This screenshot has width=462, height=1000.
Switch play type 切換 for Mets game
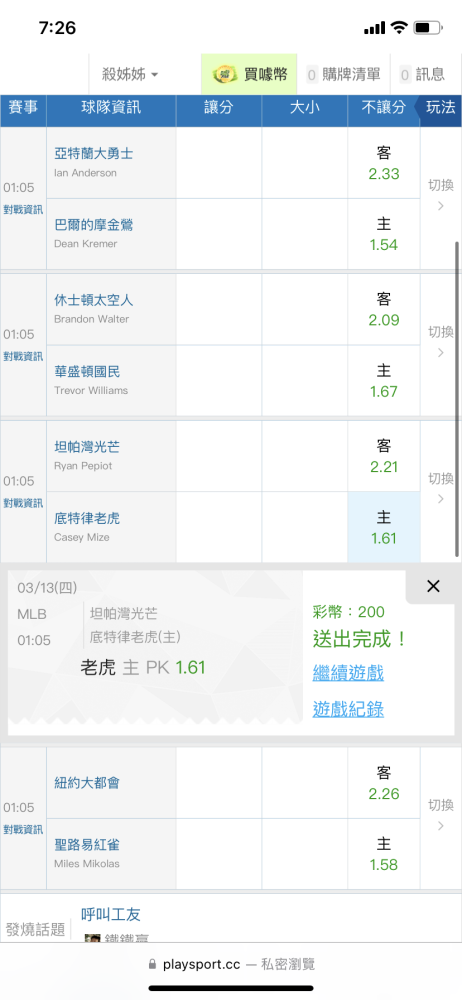coord(441,815)
